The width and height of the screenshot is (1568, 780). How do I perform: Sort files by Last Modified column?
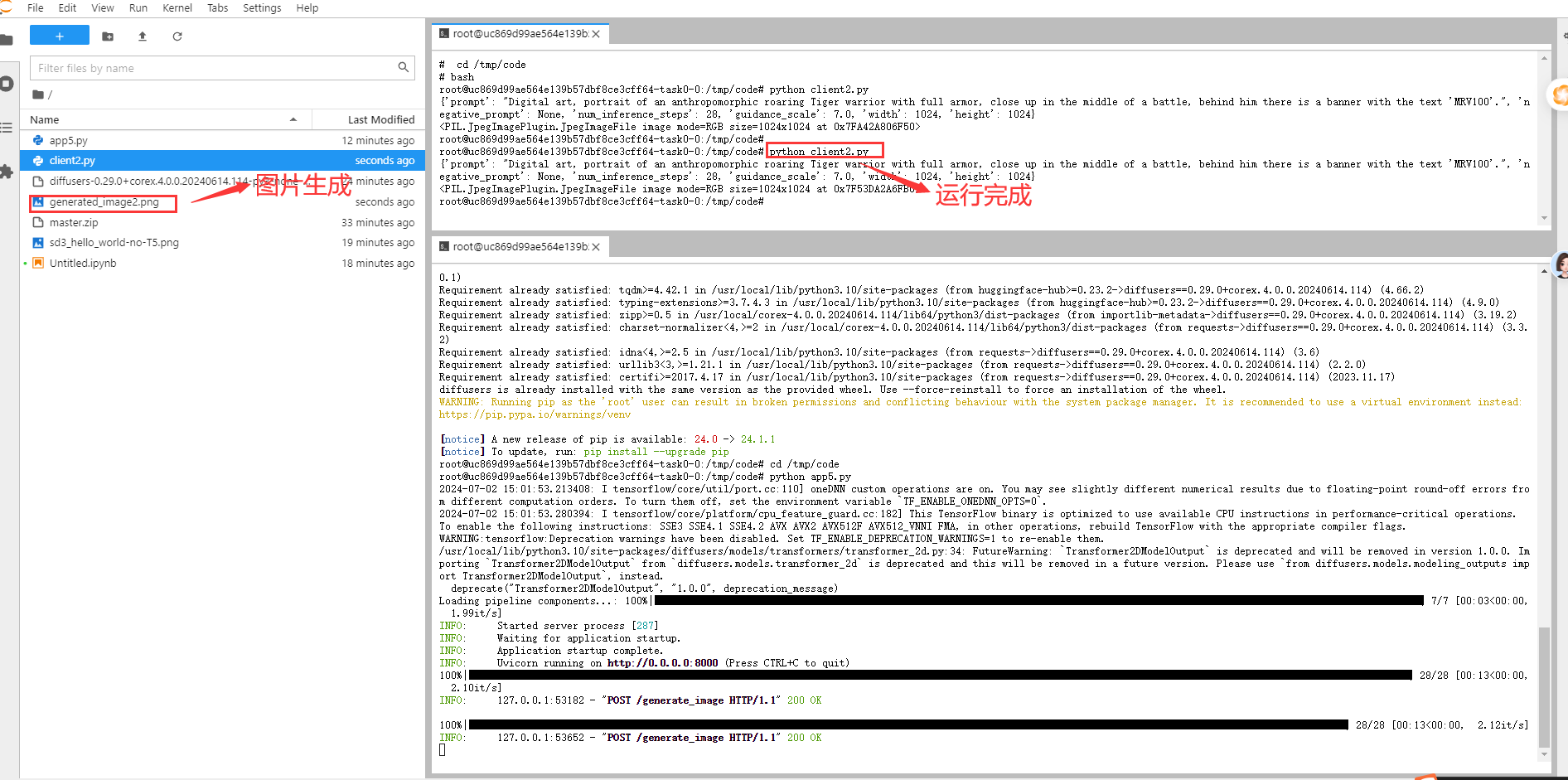click(380, 119)
